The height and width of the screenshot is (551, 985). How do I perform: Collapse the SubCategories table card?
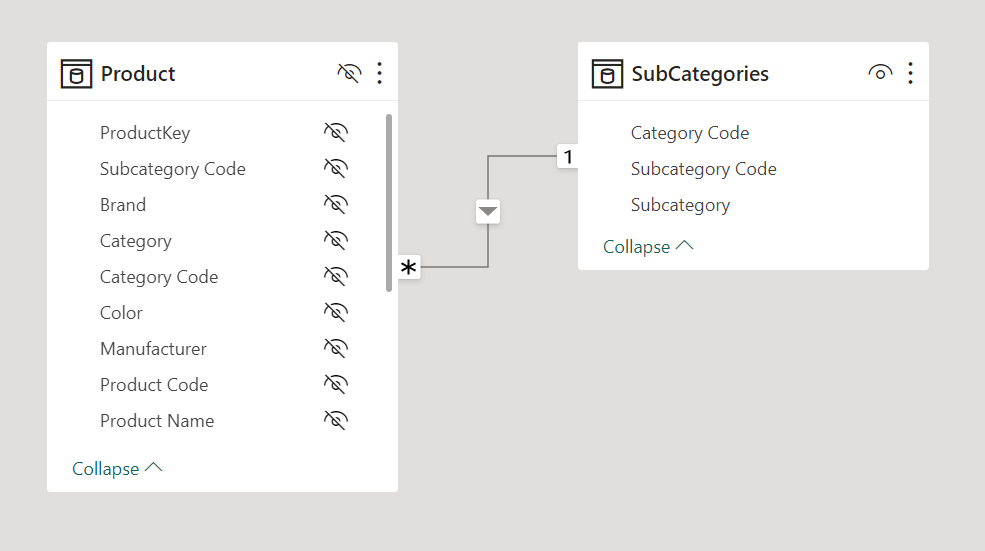coord(648,246)
